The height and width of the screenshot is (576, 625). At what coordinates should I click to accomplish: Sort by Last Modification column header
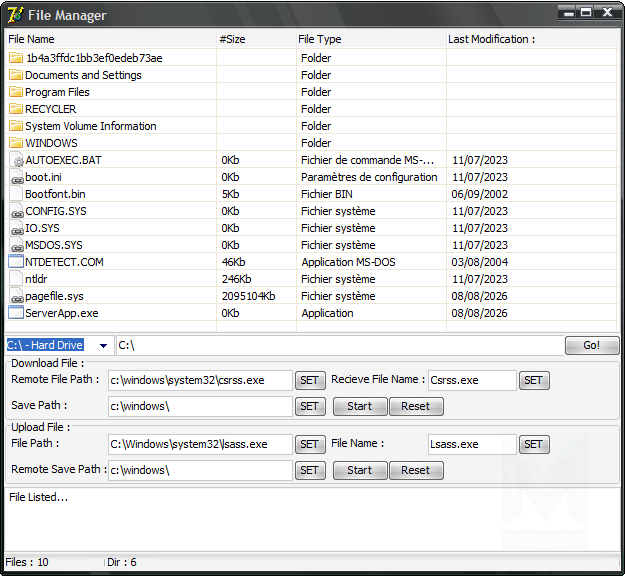click(x=532, y=39)
